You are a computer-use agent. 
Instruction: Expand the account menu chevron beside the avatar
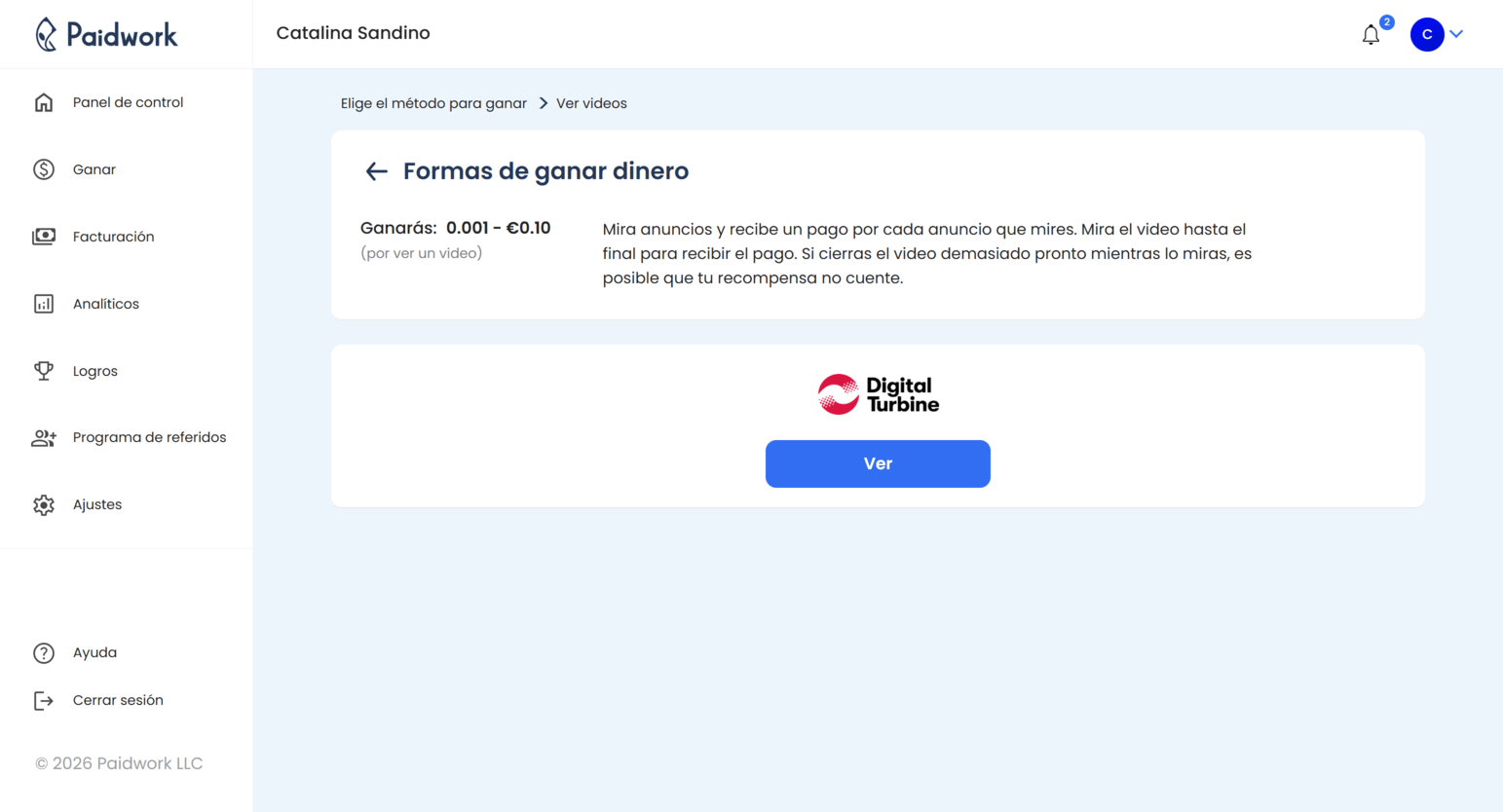pos(1457,34)
